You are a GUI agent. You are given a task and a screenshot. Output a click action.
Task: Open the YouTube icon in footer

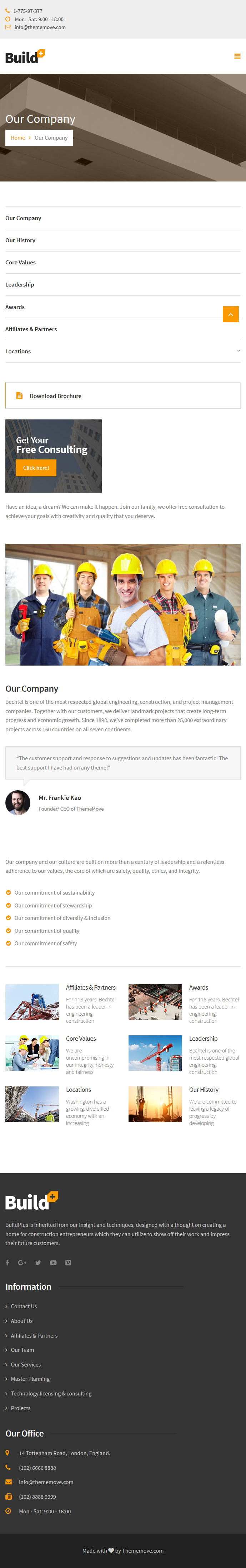[x=53, y=1263]
